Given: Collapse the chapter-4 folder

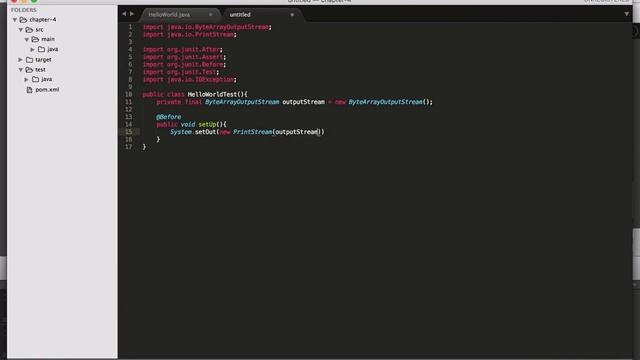Looking at the screenshot, I should [x=15, y=20].
